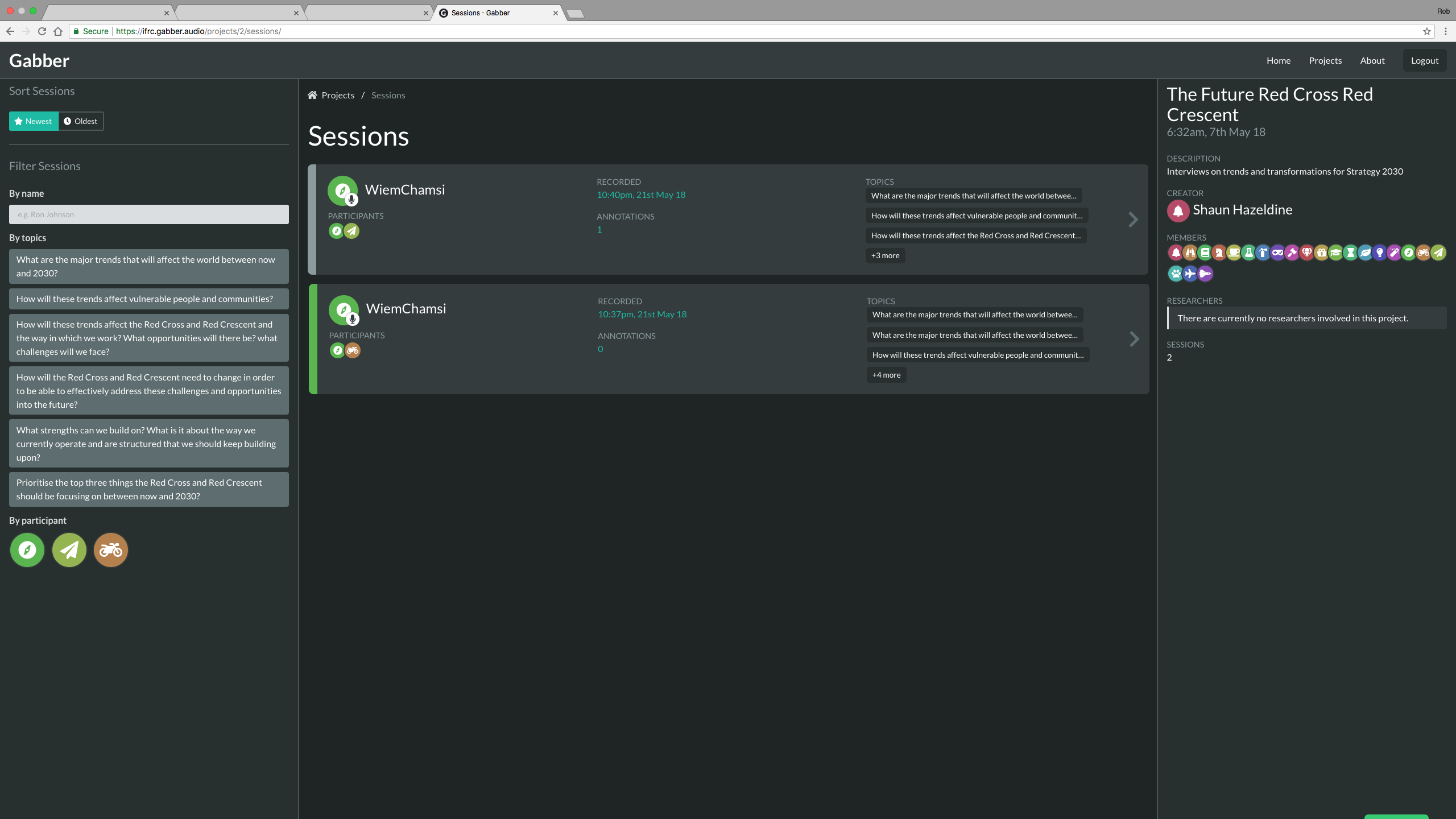
Task: Toggle the 'What strengths can we build on' topic filter
Action: point(149,444)
